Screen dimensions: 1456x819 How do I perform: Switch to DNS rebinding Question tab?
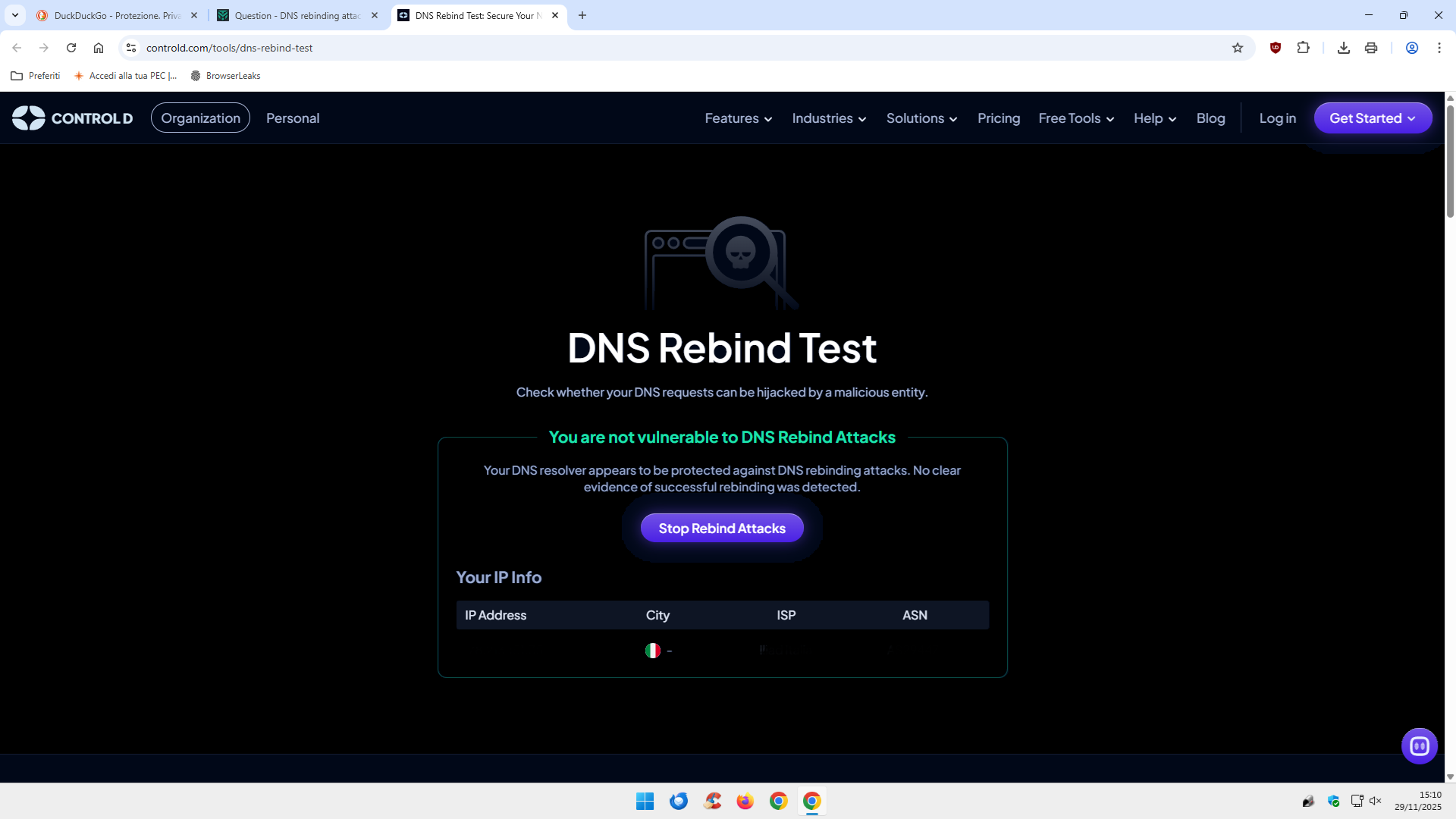point(296,15)
